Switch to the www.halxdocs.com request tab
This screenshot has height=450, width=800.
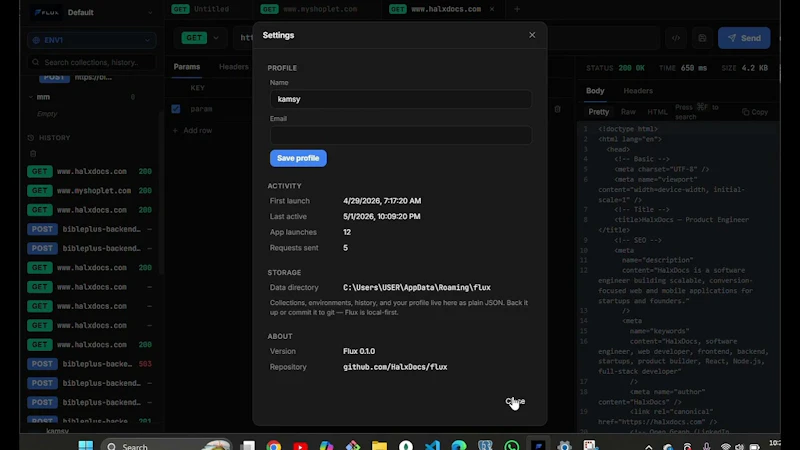pos(437,9)
